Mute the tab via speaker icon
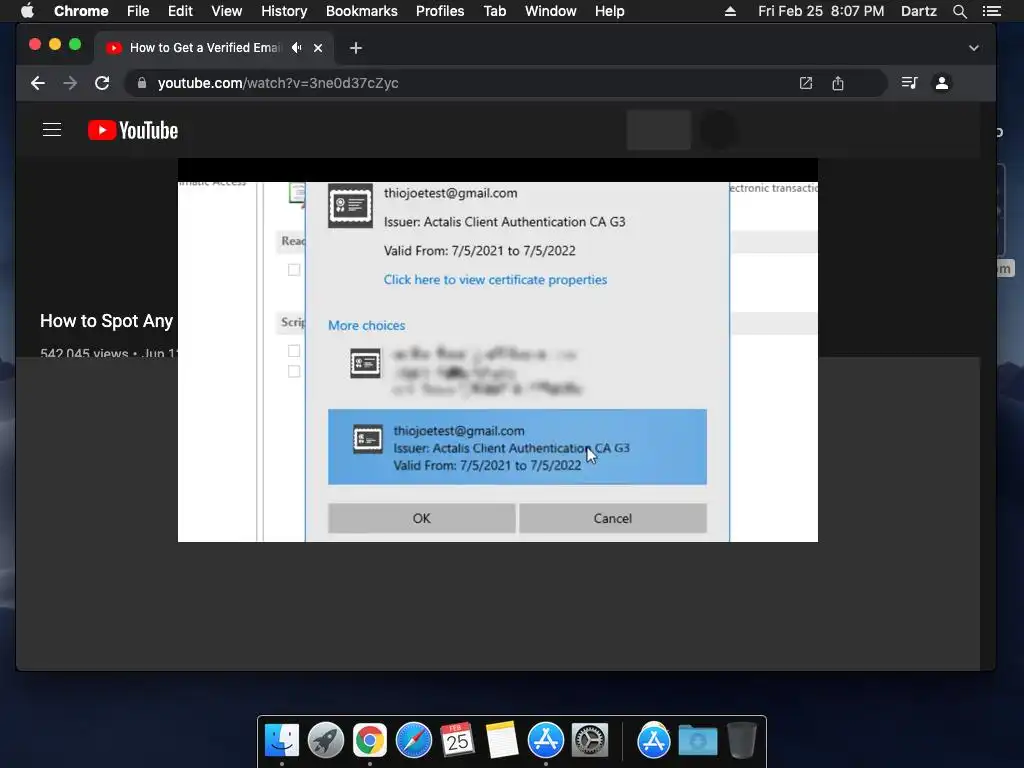The height and width of the screenshot is (768, 1024). (x=297, y=48)
